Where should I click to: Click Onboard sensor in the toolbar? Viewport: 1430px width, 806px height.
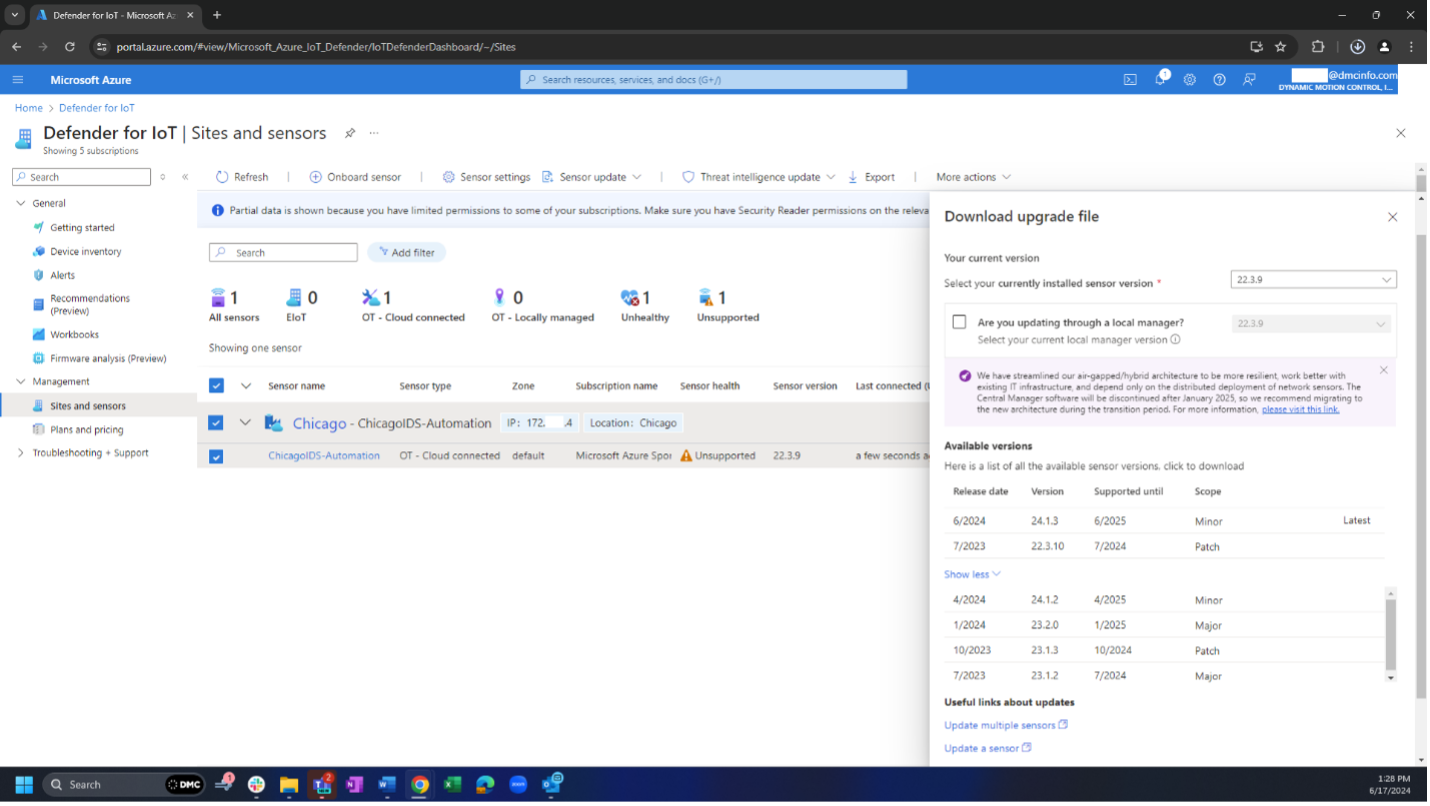pyautogui.click(x=355, y=177)
